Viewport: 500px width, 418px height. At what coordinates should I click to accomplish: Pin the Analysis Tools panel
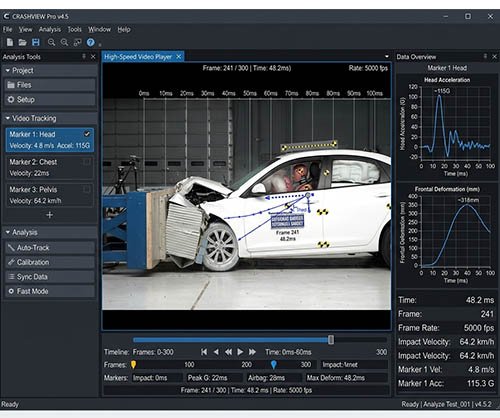(84, 57)
